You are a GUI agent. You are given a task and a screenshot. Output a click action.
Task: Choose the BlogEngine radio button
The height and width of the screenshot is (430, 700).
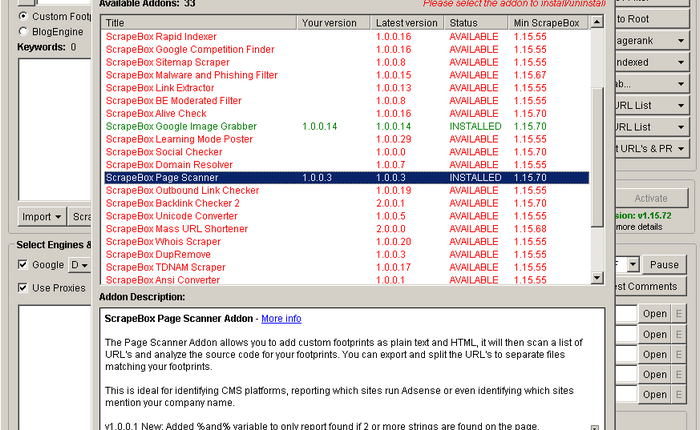click(24, 31)
